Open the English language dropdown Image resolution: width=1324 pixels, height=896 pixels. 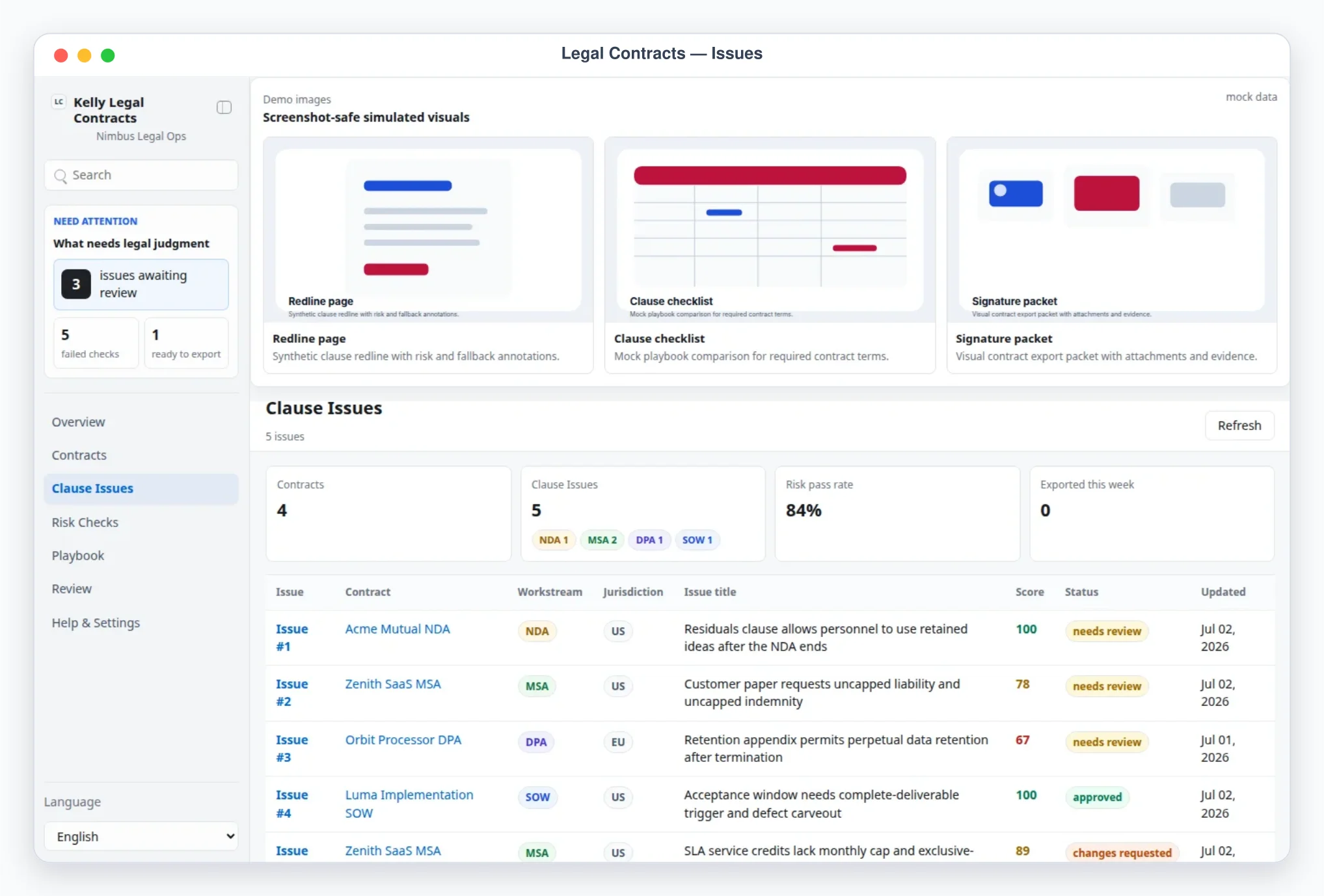141,836
